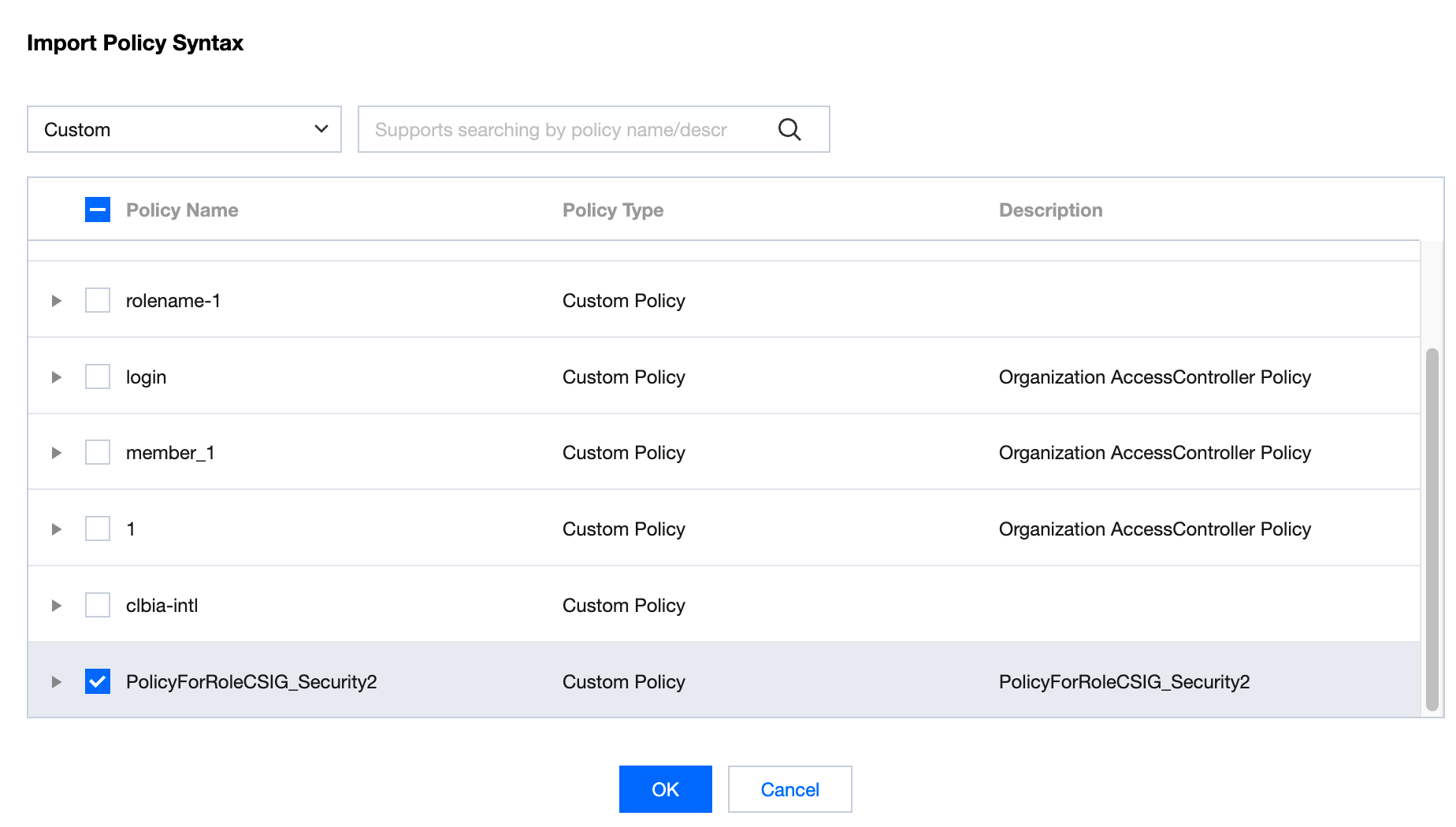Expand the row for policy 1
1456x827 pixels.
click(x=57, y=529)
